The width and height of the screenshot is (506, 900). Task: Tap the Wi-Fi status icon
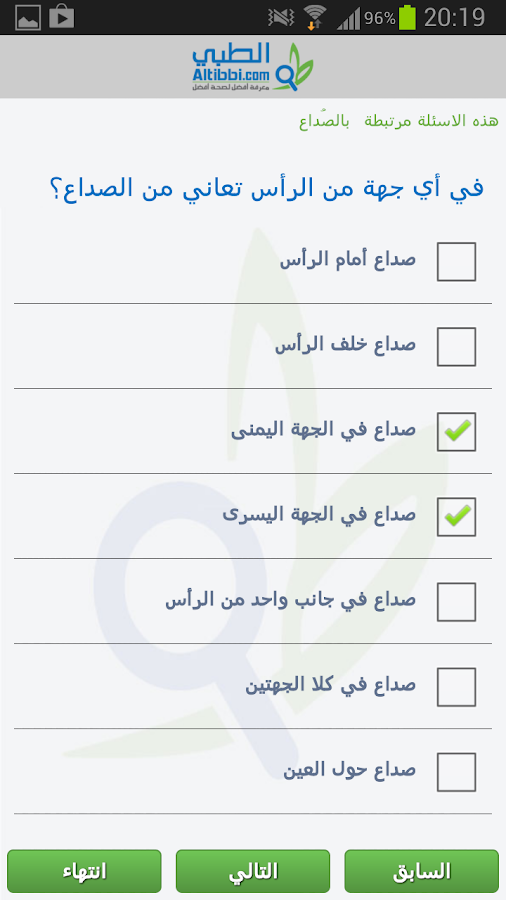(314, 18)
